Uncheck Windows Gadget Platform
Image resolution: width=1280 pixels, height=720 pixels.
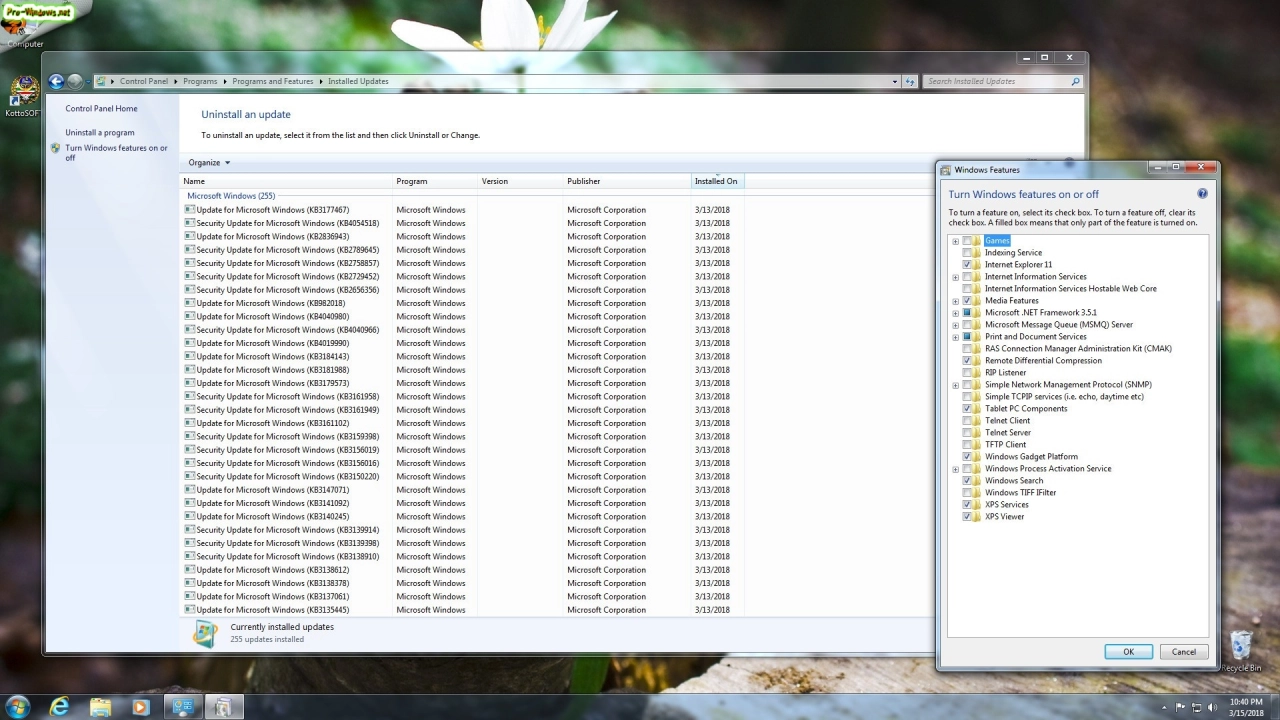click(966, 457)
